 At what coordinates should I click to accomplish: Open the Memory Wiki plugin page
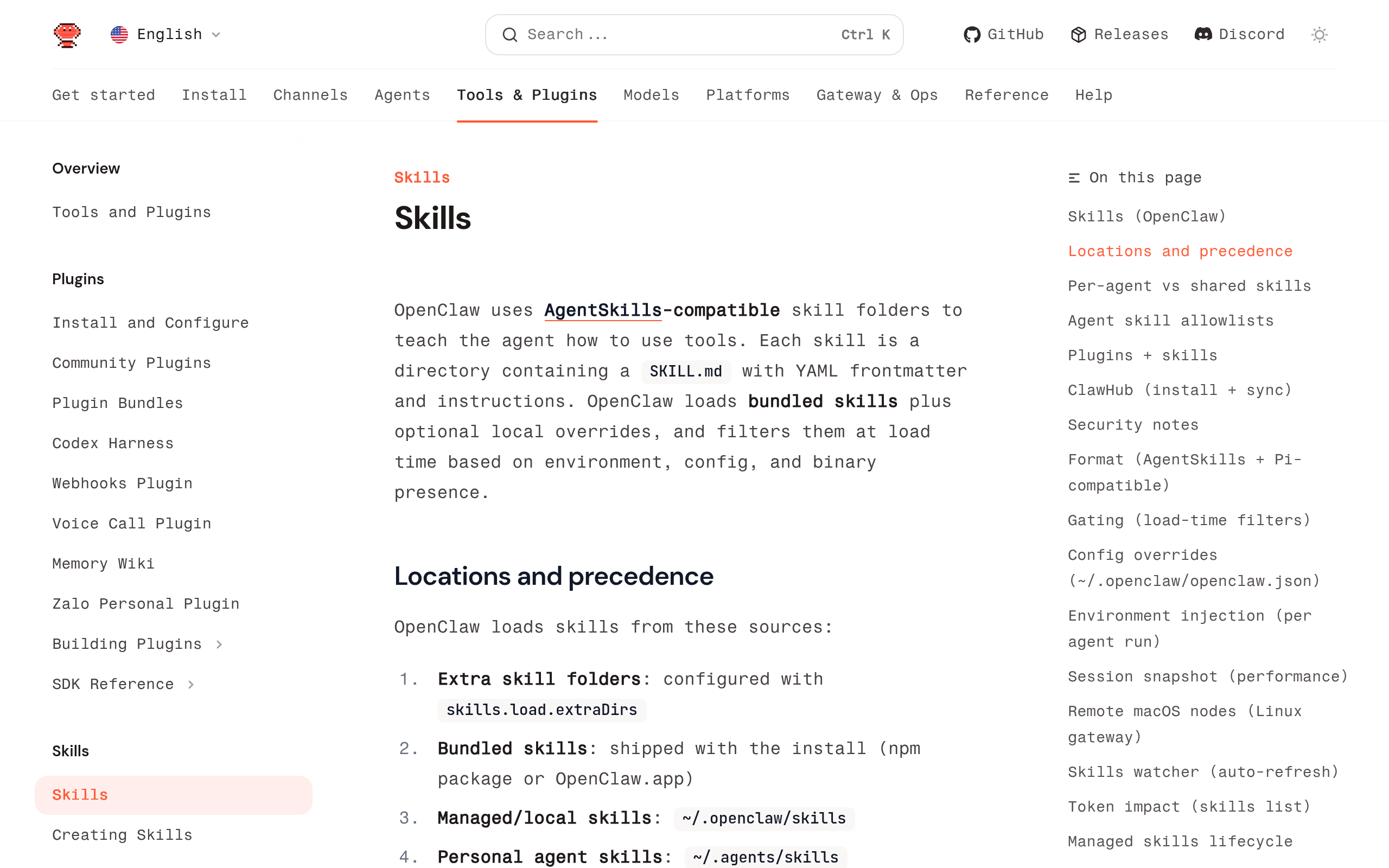pos(103,564)
